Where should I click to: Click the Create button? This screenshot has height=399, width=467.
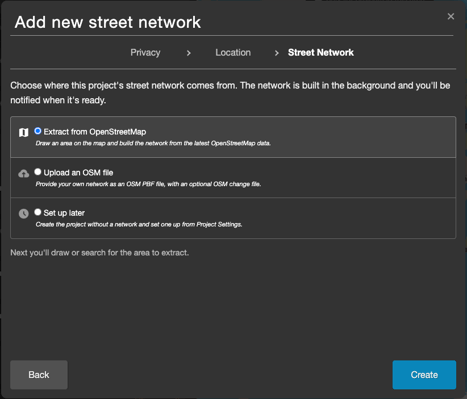point(424,375)
